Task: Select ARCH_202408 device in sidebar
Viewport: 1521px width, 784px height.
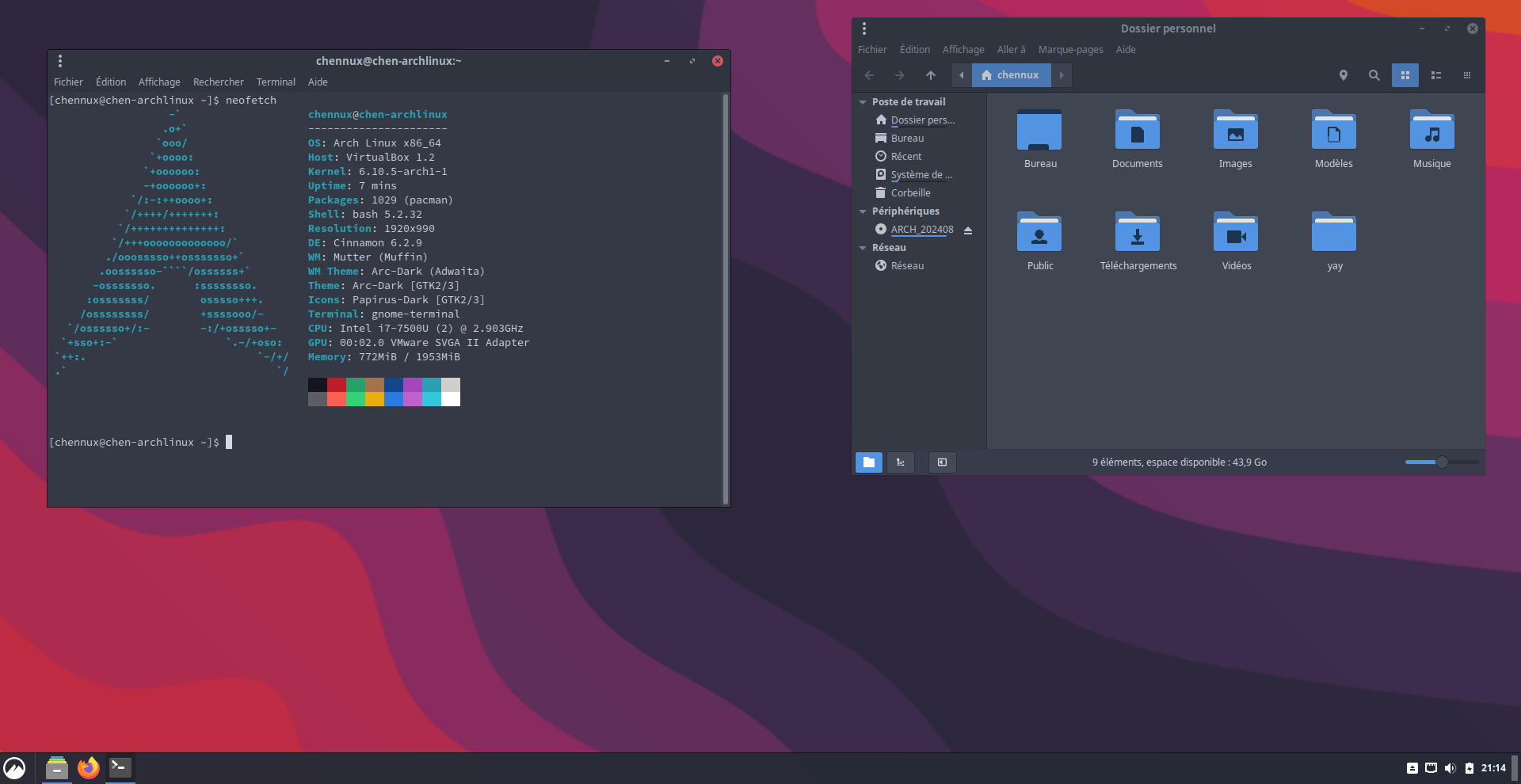Action: click(921, 230)
